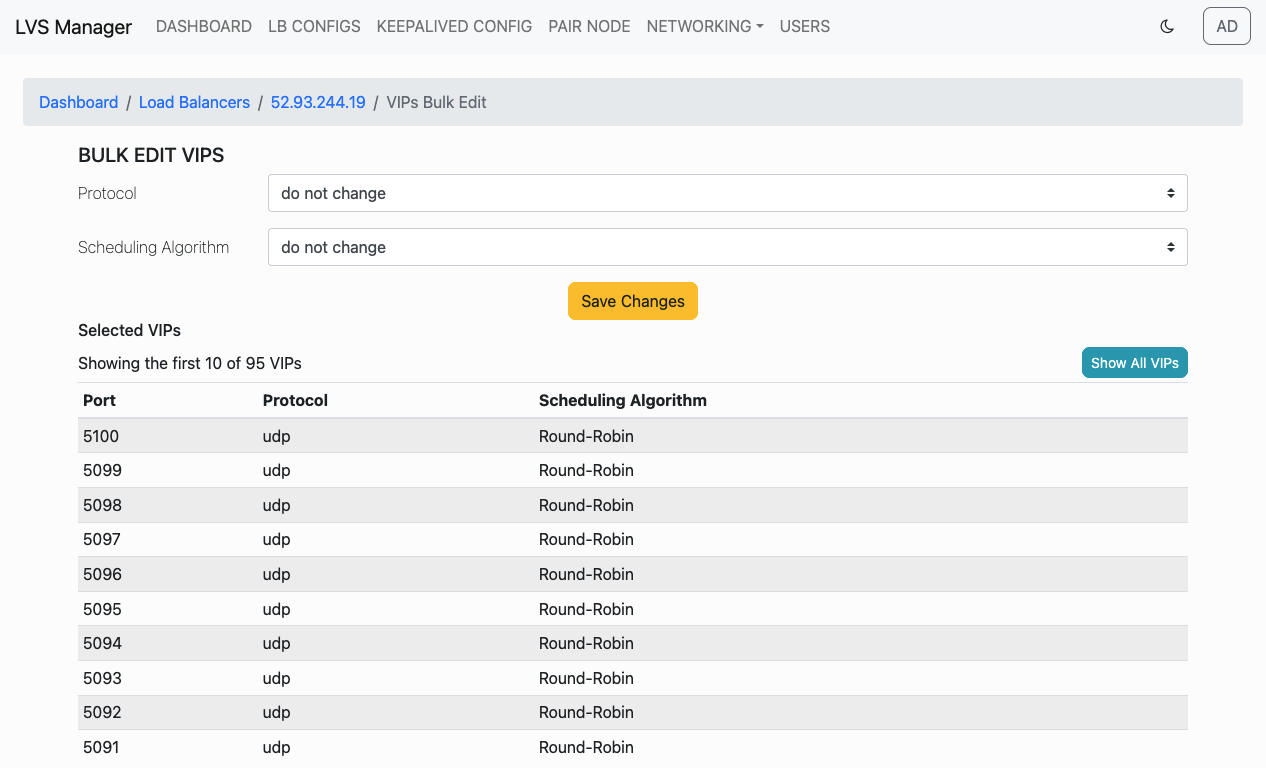Viewport: 1266px width, 768px height.
Task: Toggle dark mode moon icon
Action: click(1167, 27)
